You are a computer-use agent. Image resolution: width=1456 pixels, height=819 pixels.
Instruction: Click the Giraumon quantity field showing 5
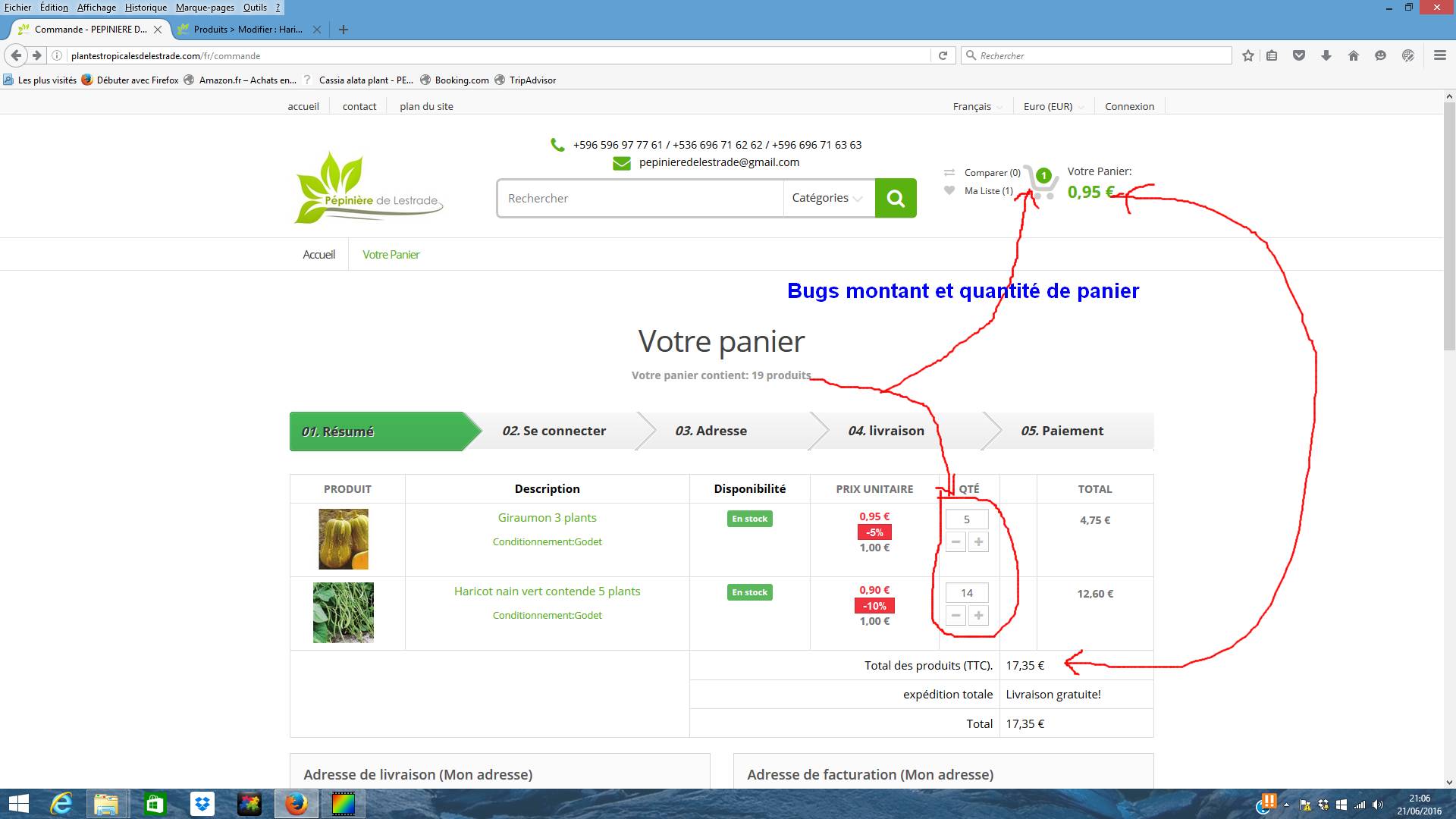click(x=967, y=519)
